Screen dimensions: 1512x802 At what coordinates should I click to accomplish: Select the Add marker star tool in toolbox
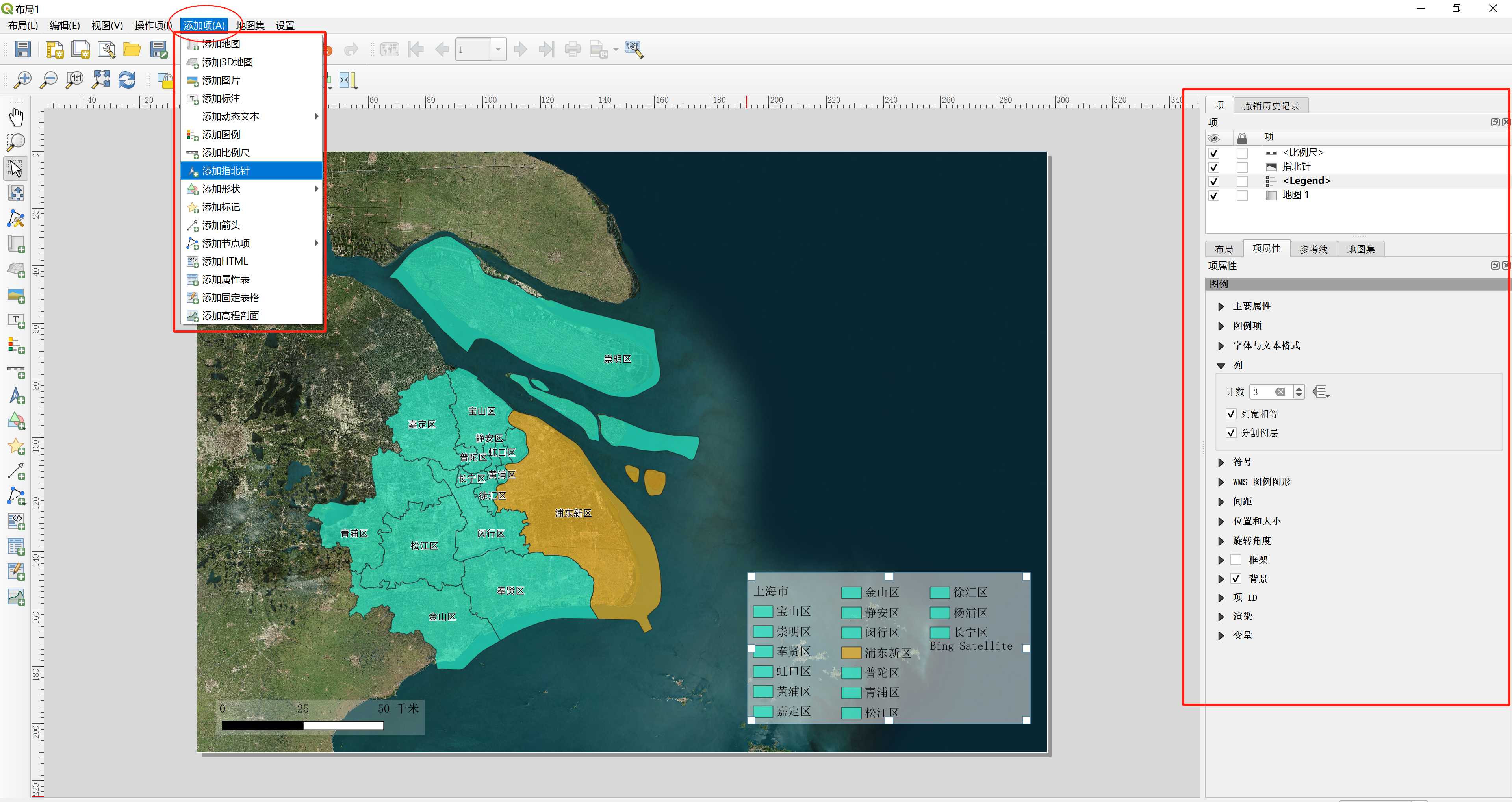17,446
